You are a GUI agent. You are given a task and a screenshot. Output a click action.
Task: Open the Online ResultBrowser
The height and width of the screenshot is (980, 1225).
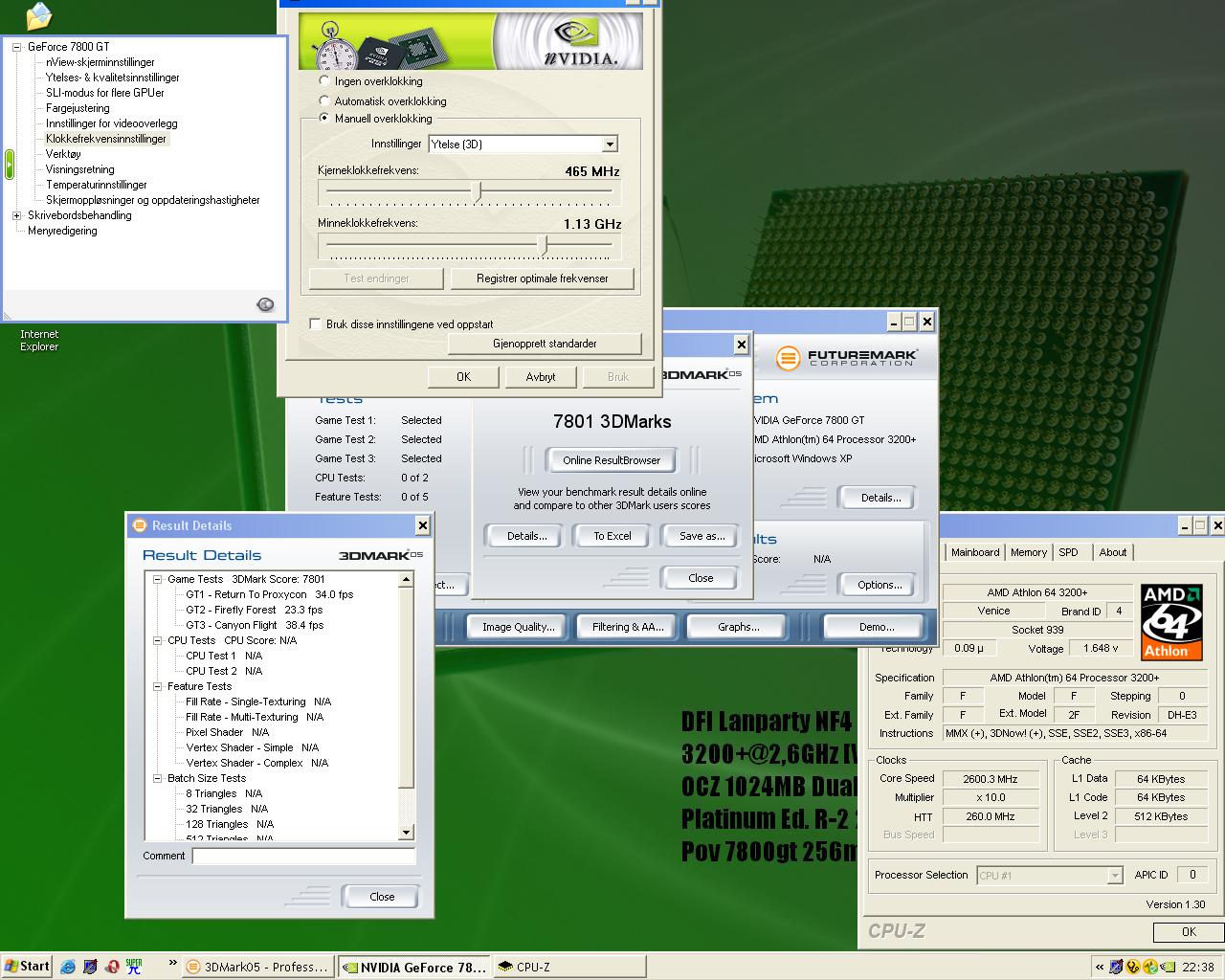(x=612, y=460)
